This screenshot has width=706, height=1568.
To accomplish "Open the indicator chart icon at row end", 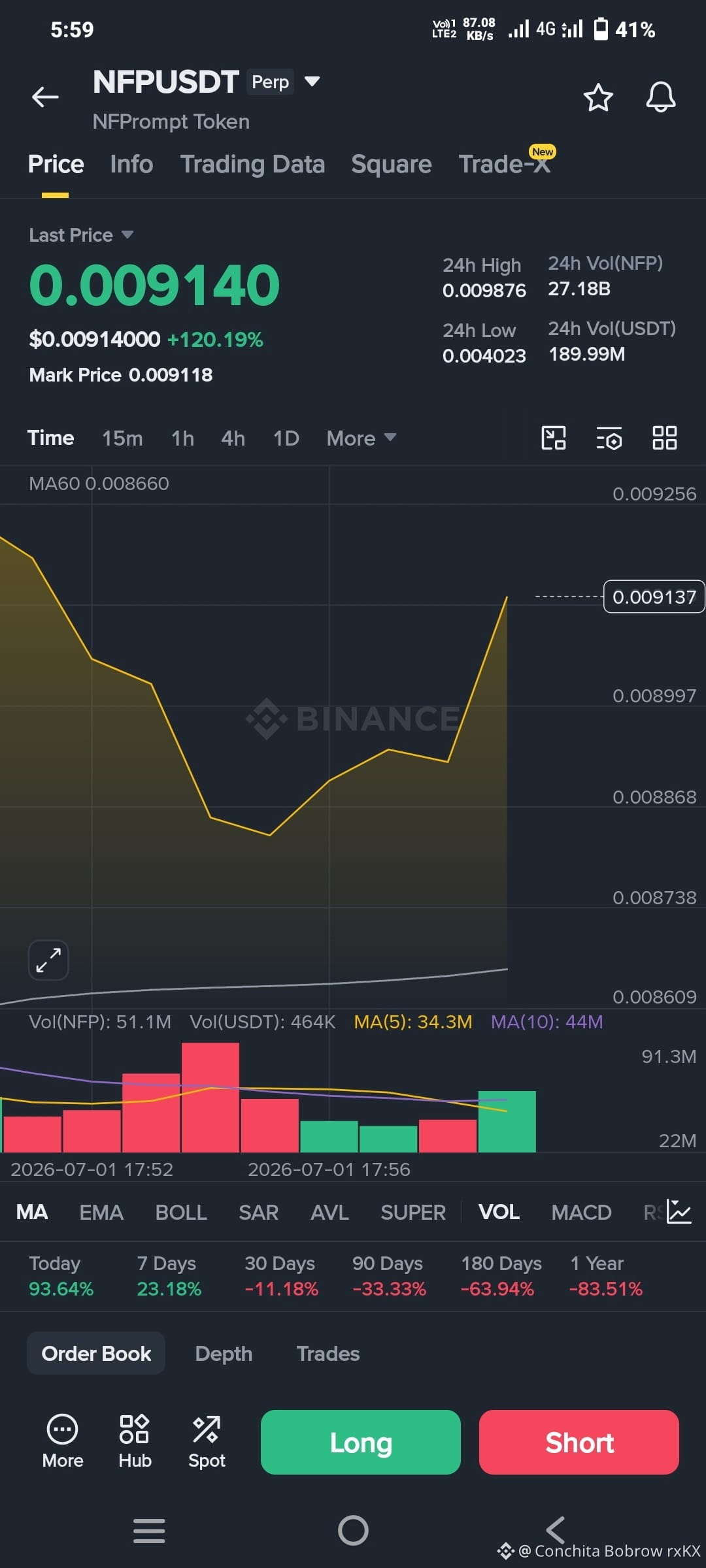I will tap(679, 1212).
